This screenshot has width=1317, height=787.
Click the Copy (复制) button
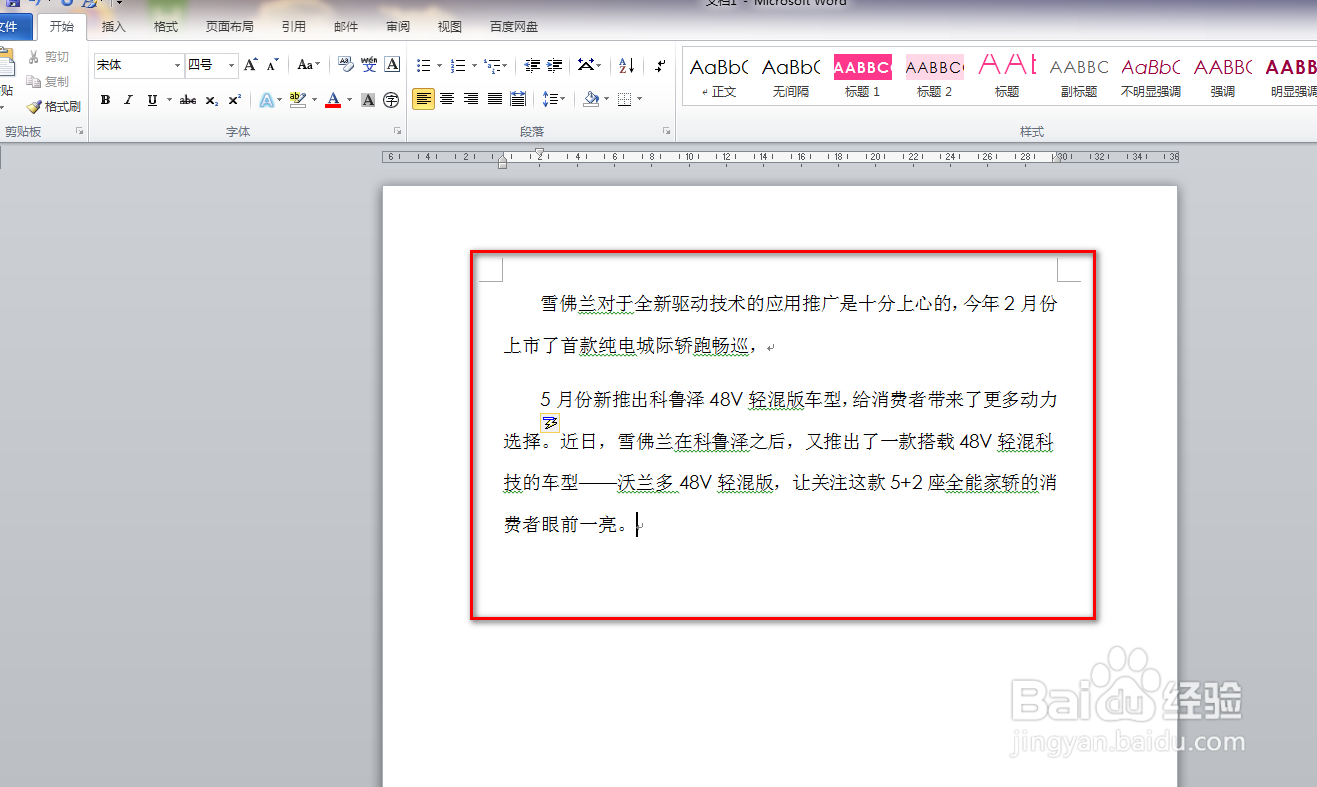click(x=48, y=81)
